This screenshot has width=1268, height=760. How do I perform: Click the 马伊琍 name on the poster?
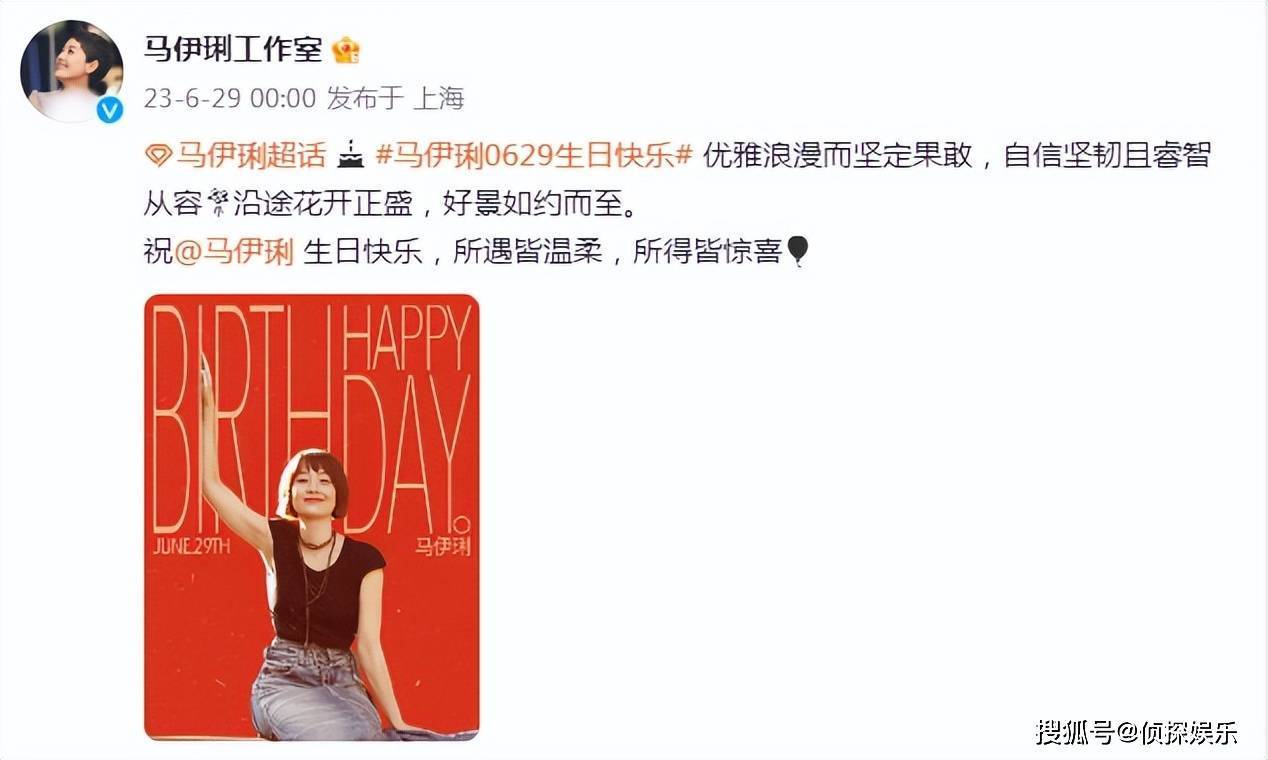click(x=443, y=547)
